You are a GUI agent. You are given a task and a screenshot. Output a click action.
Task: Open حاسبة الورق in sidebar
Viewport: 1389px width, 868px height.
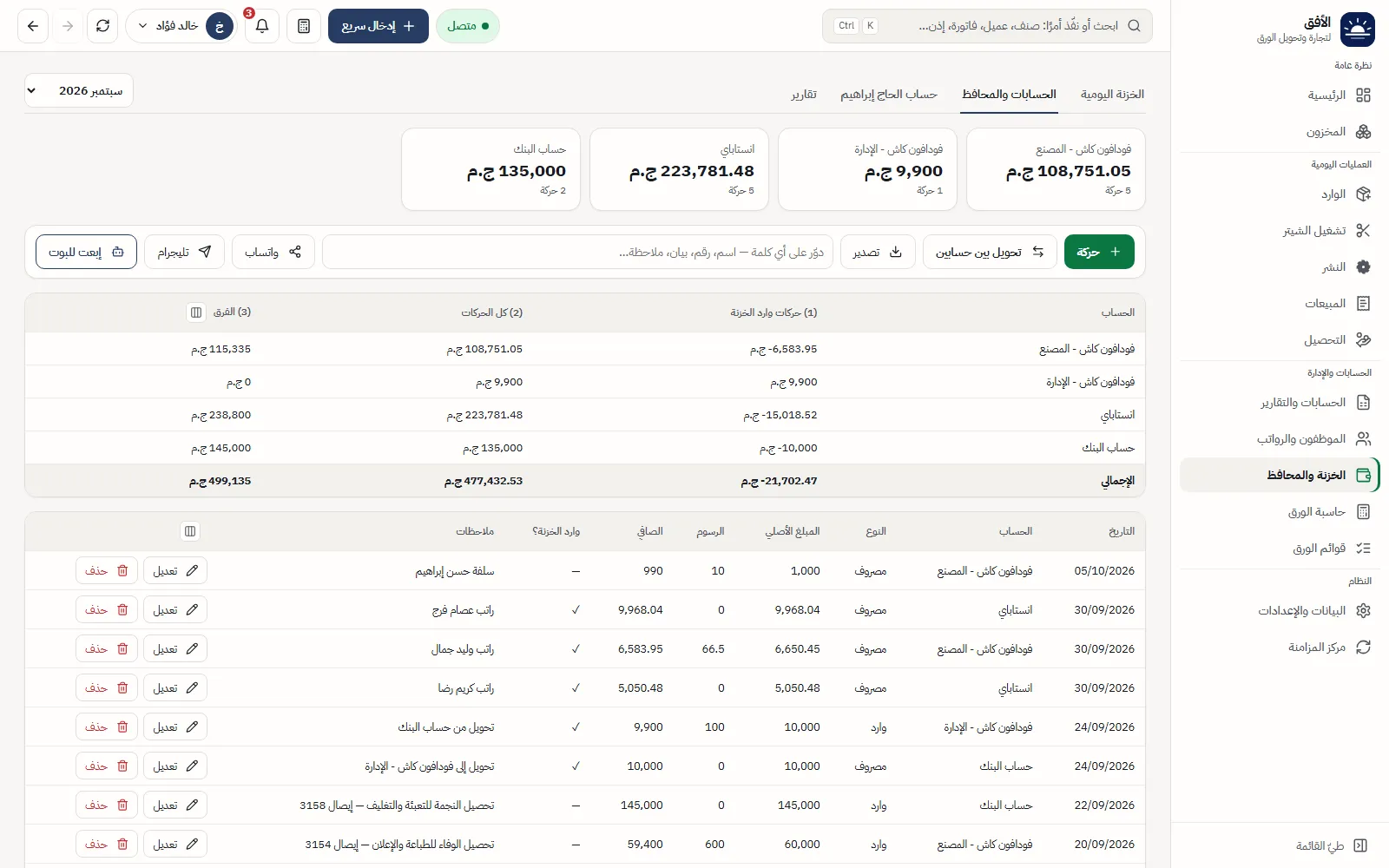tap(1280, 512)
